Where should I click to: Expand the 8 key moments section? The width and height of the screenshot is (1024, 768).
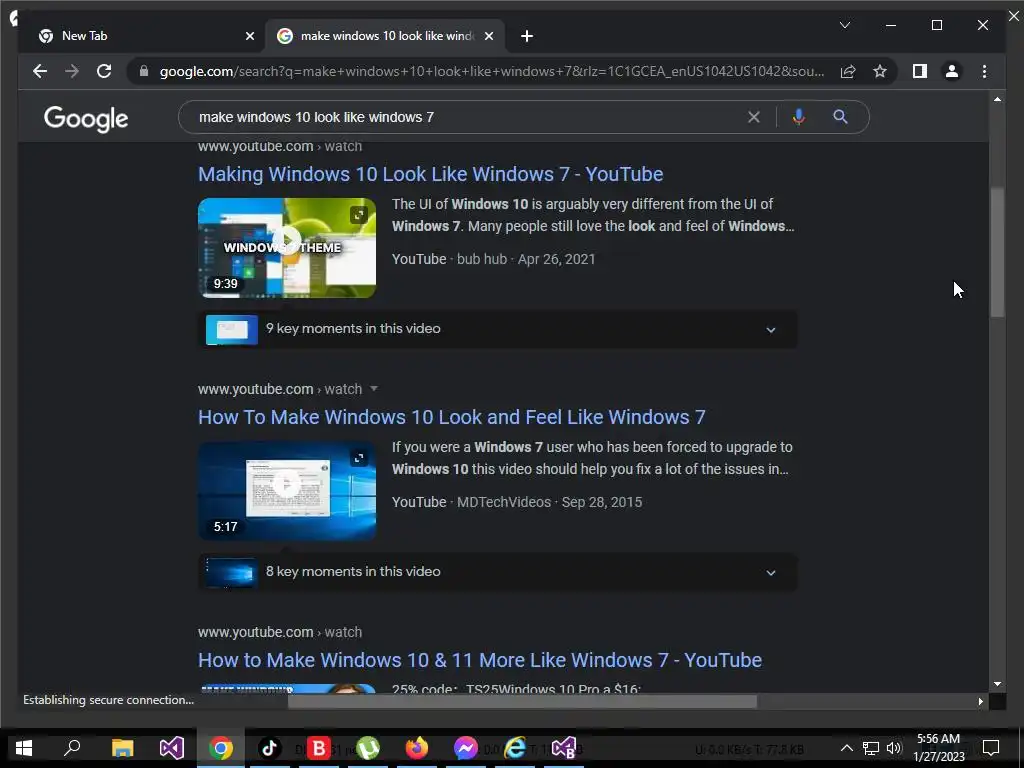tap(497, 572)
